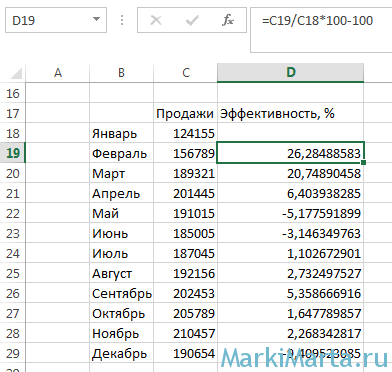This screenshot has height=372, width=392.
Task: Select column B header
Action: coord(121,73)
